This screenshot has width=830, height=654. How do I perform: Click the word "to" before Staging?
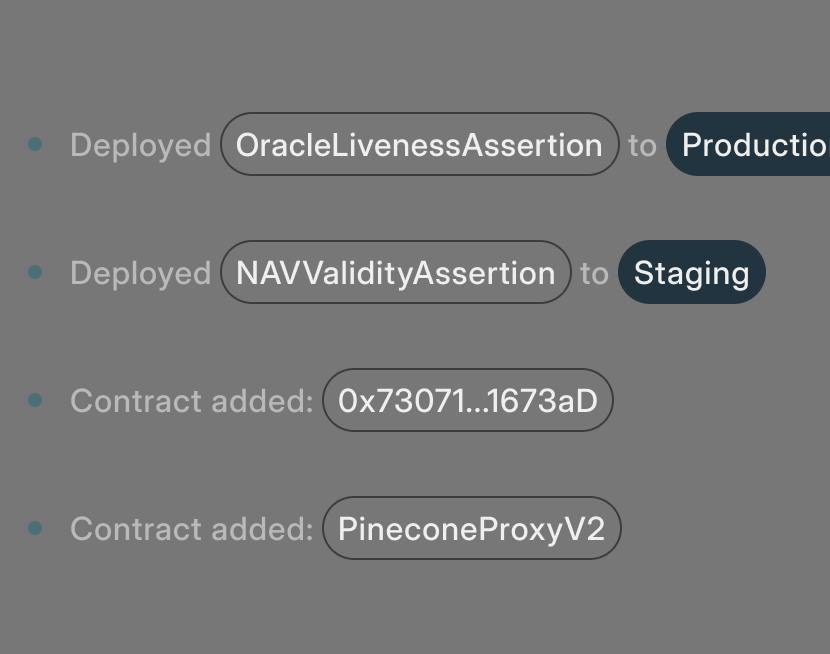point(594,273)
